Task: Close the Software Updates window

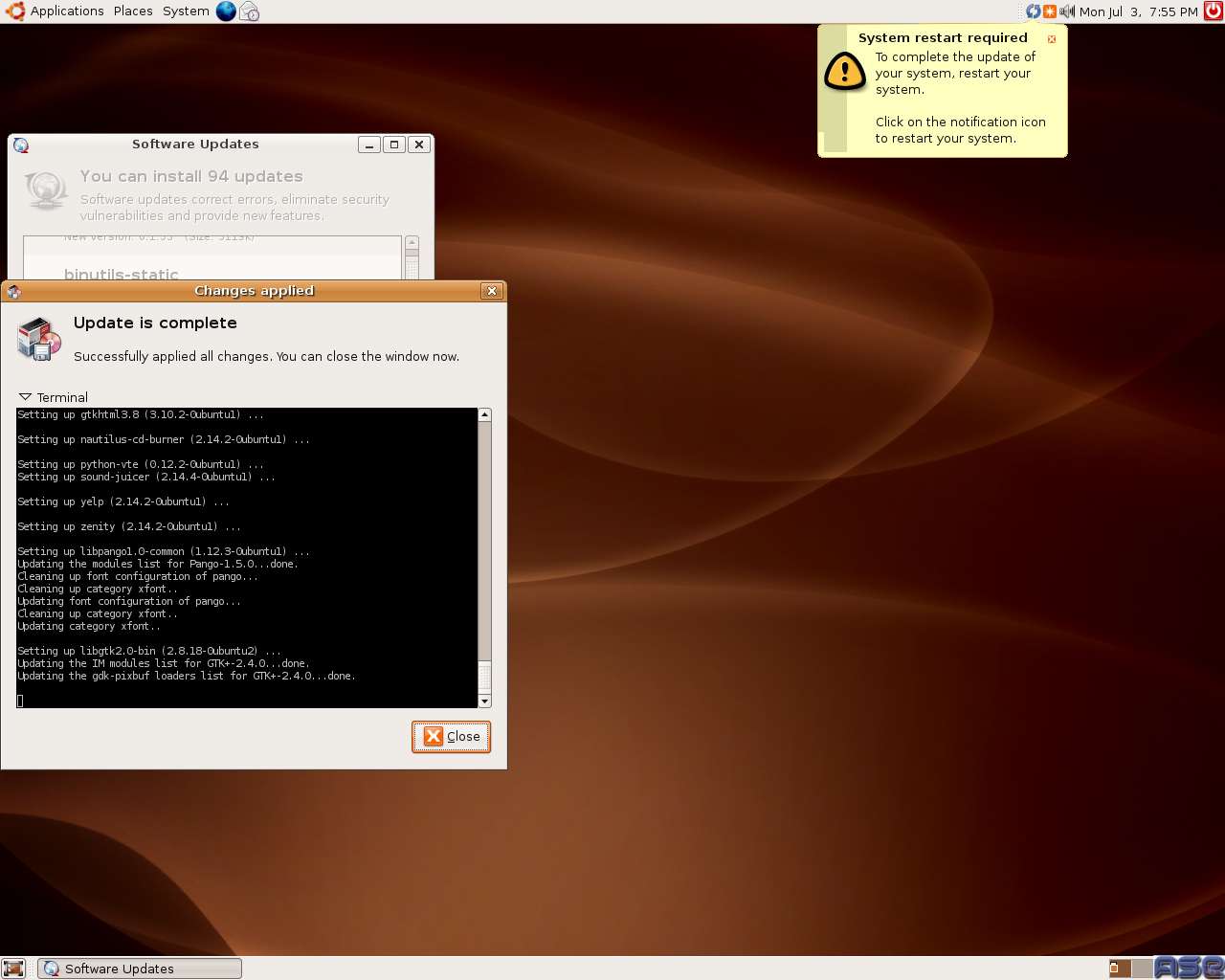Action: coord(419,145)
